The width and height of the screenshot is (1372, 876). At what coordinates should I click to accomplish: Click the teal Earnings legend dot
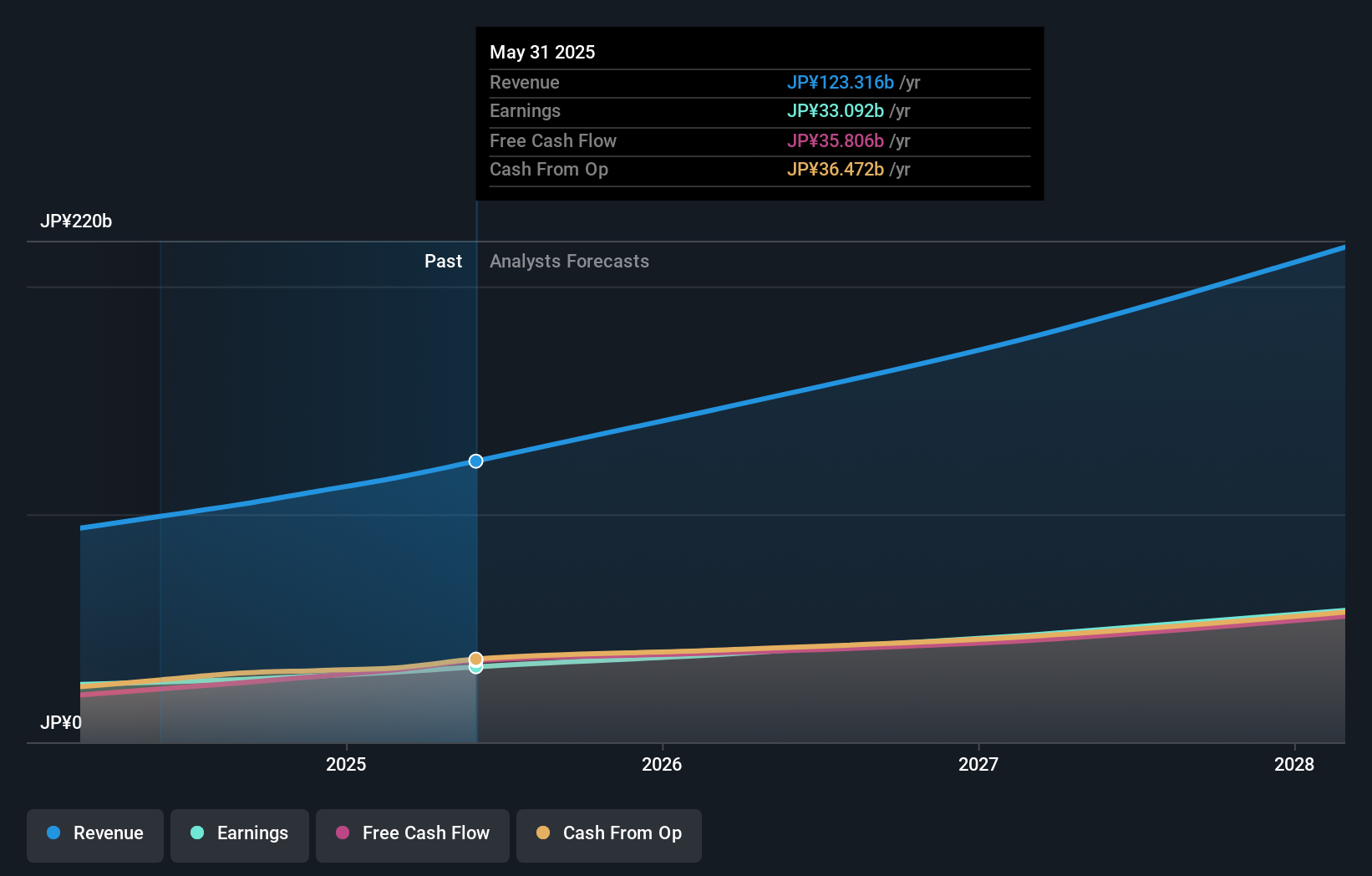pos(197,833)
